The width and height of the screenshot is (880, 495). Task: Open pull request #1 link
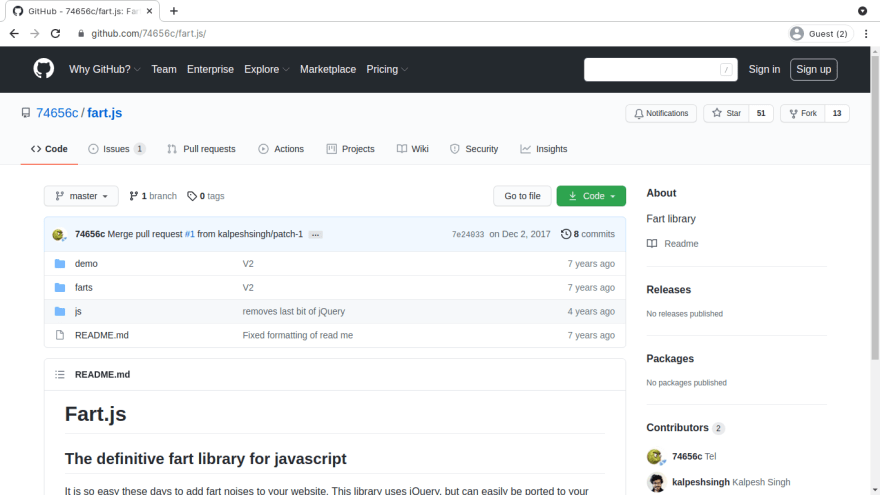tap(190, 234)
